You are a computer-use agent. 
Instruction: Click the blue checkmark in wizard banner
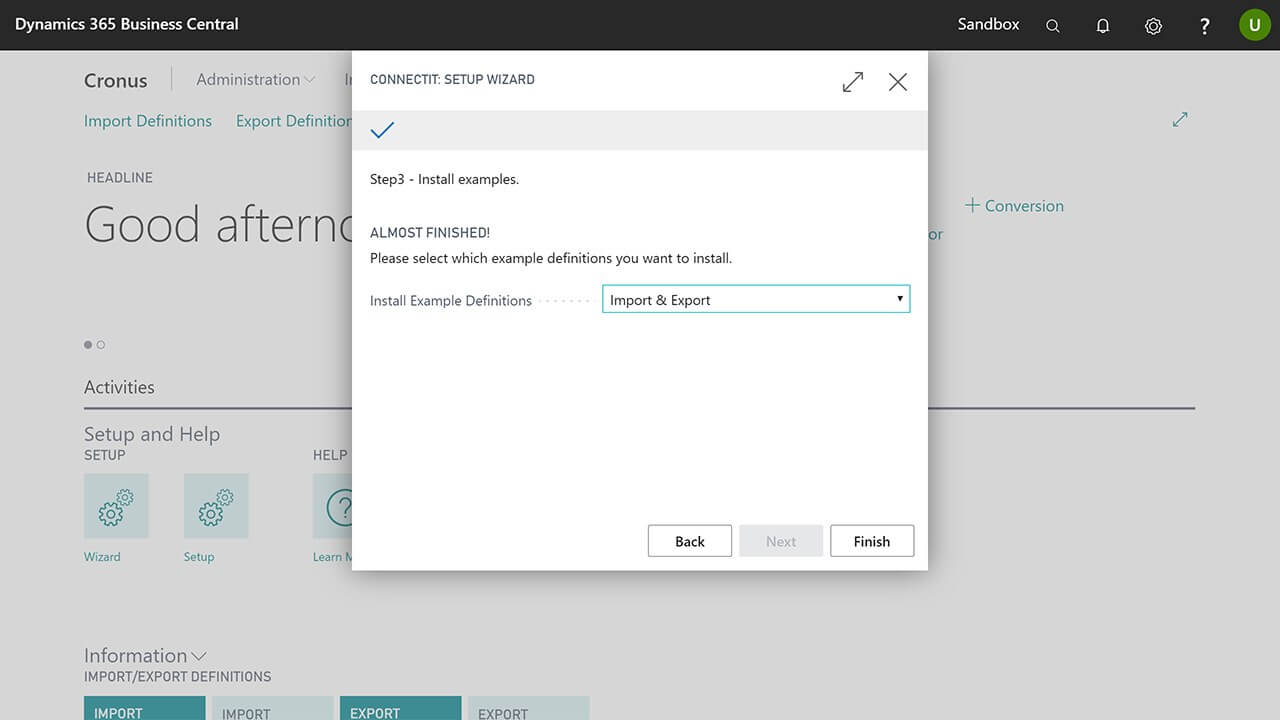[382, 130]
